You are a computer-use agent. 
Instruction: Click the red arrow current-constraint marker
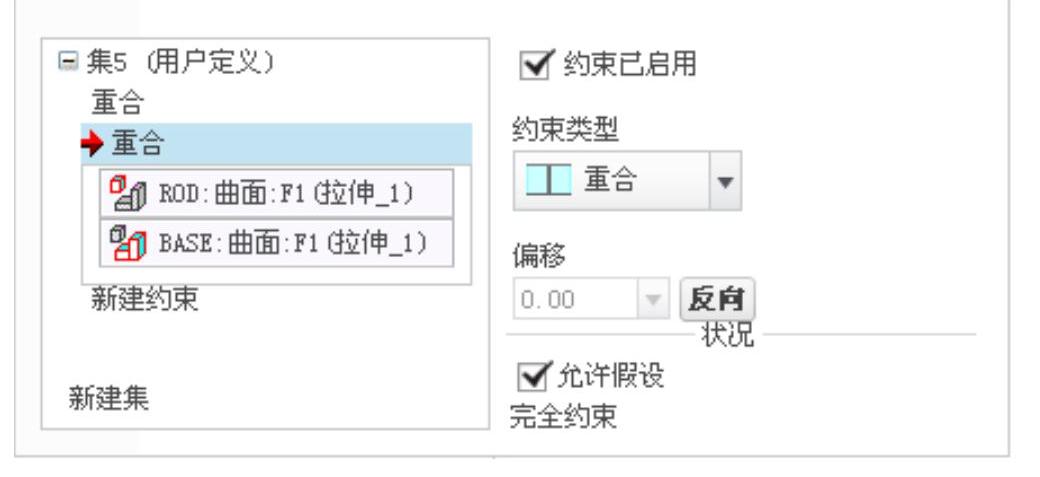click(x=94, y=144)
